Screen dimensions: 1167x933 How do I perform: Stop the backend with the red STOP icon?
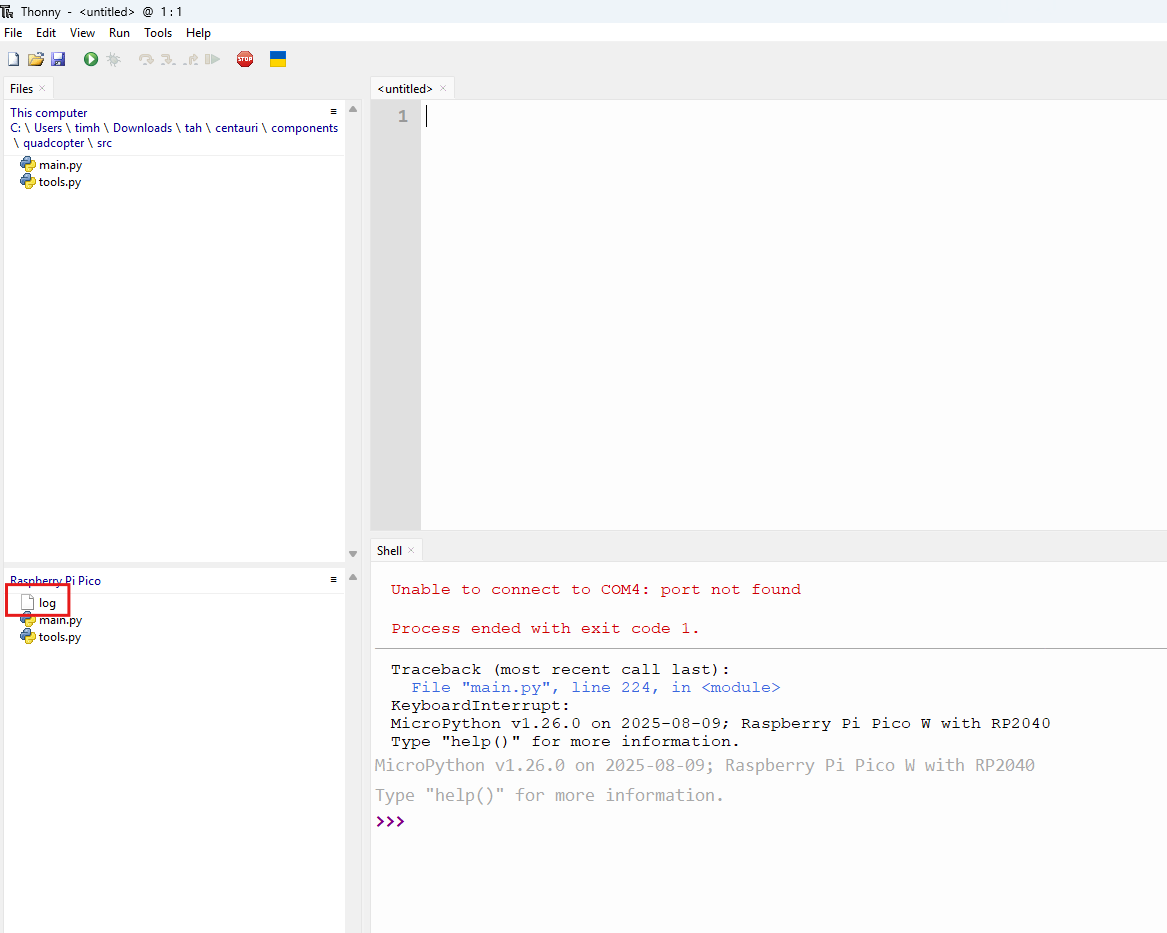point(245,60)
